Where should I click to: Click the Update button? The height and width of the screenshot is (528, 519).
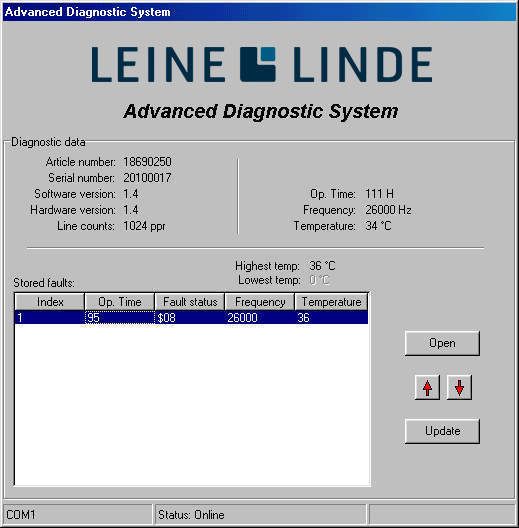pyautogui.click(x=442, y=431)
